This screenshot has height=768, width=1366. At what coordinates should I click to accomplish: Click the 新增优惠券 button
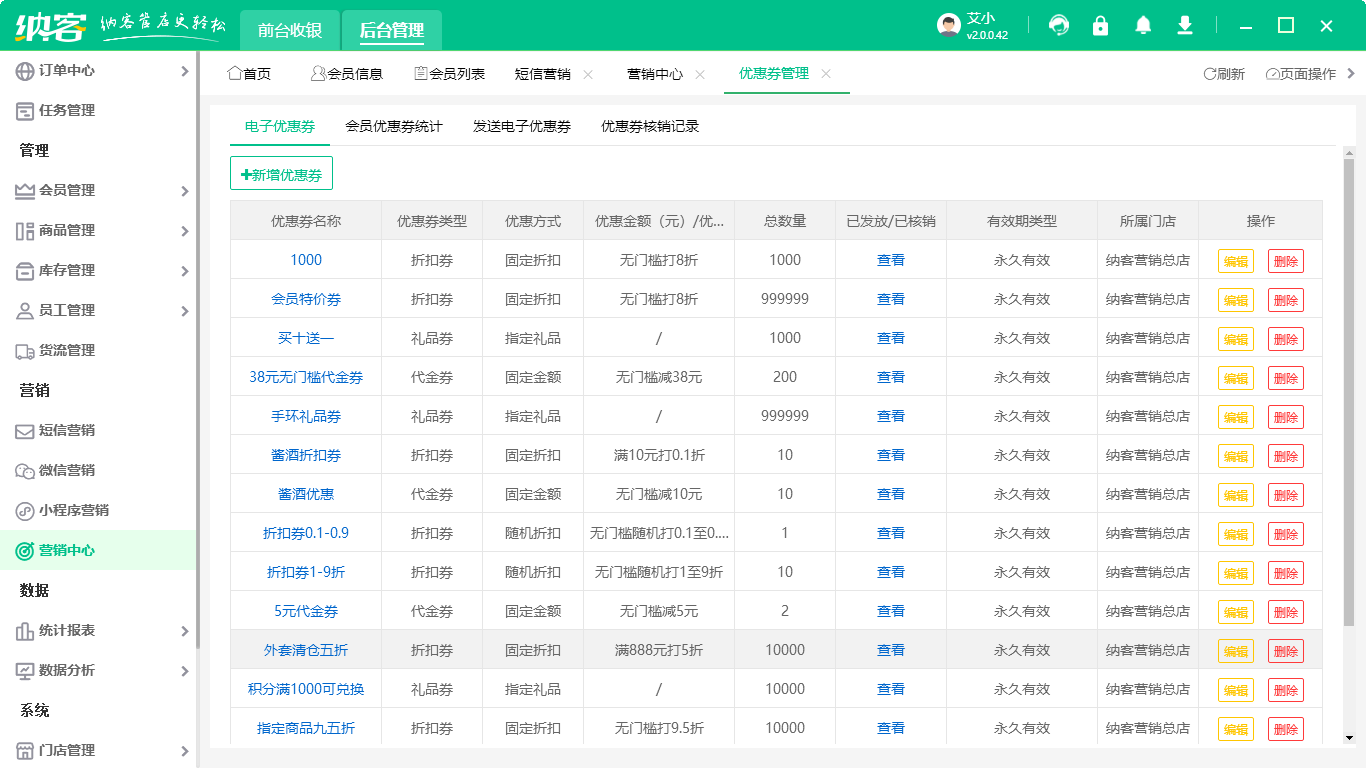(x=282, y=173)
